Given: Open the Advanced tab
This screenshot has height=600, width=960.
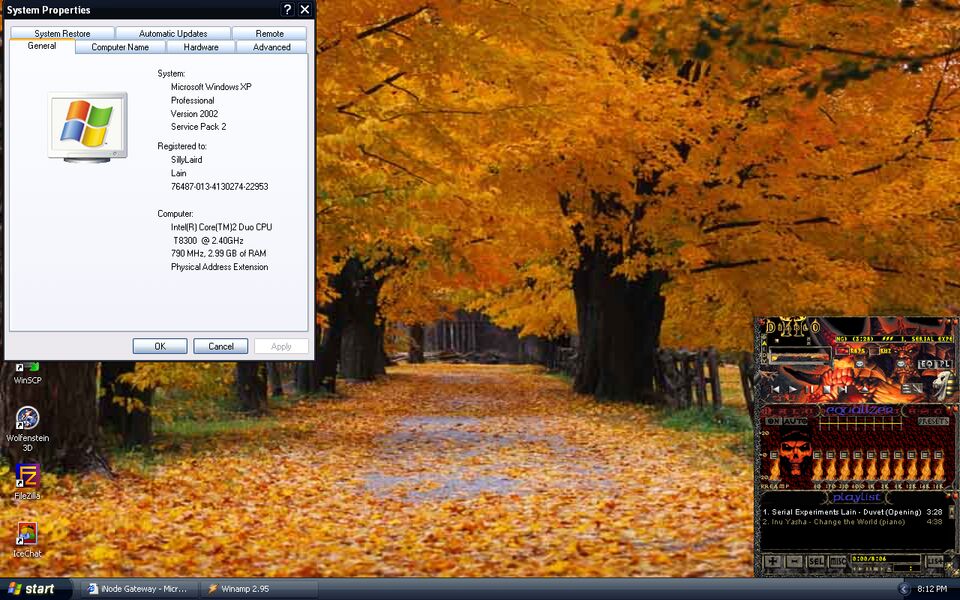Looking at the screenshot, I should tap(272, 47).
